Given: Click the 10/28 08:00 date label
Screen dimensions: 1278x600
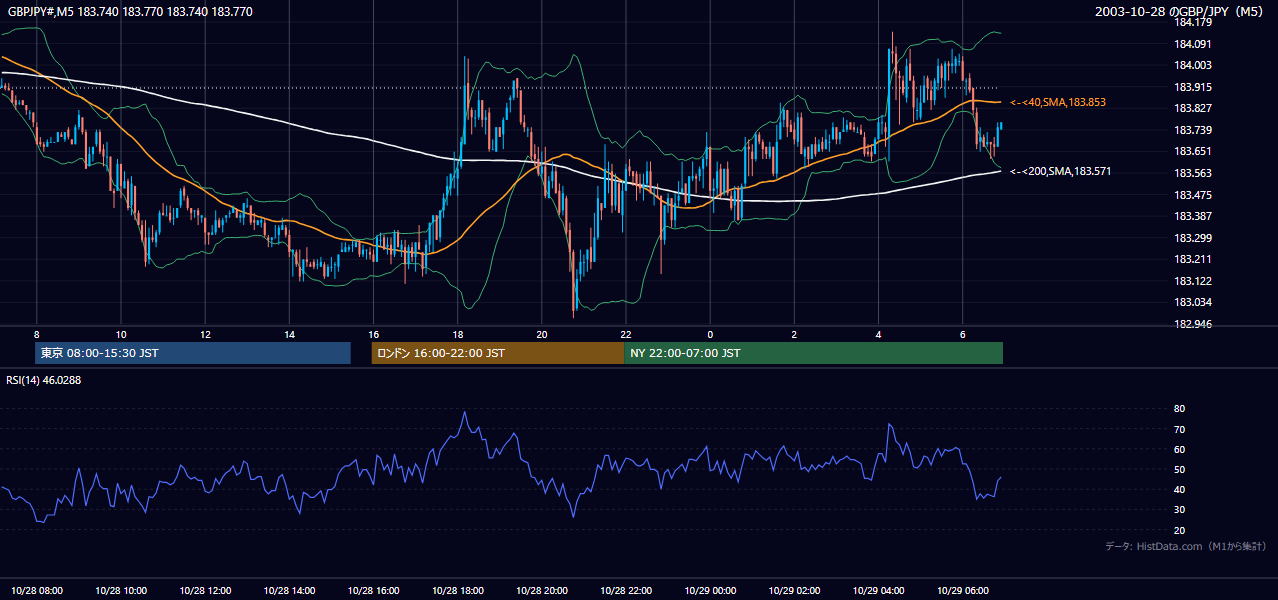Looking at the screenshot, I should coord(37,590).
